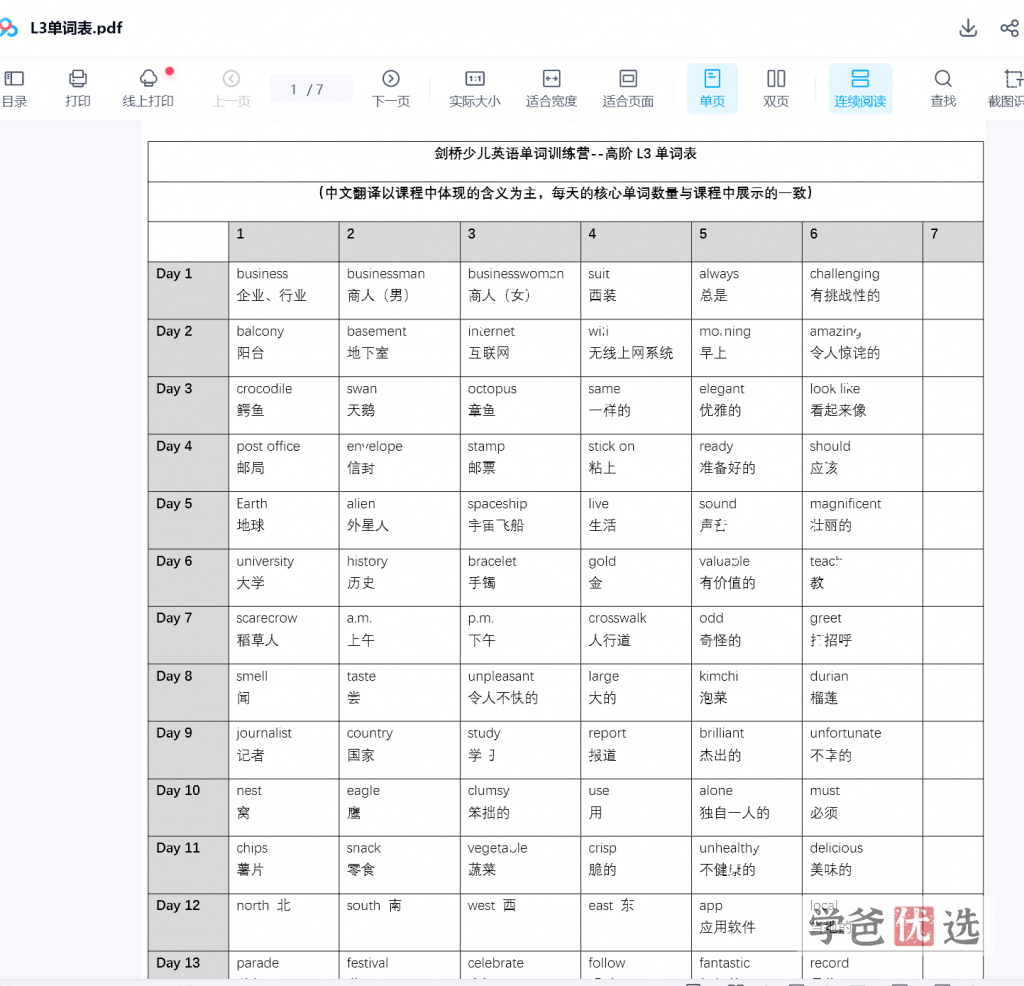The height and width of the screenshot is (986, 1024).
Task: Click the Day 13 row header
Action: tap(188, 964)
